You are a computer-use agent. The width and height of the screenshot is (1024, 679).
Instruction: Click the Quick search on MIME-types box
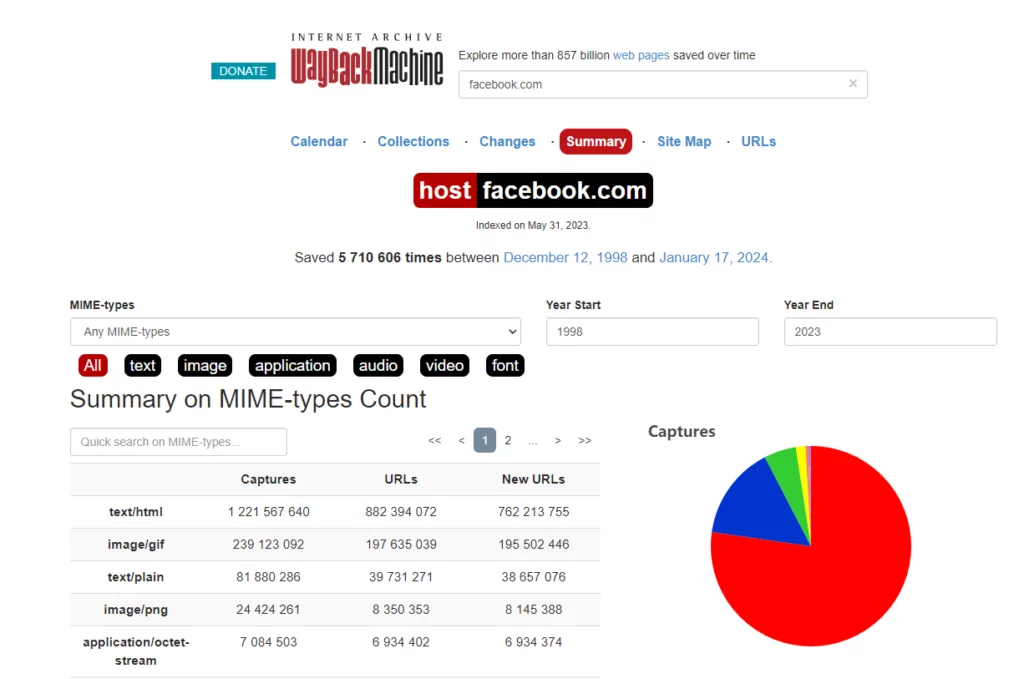click(178, 442)
